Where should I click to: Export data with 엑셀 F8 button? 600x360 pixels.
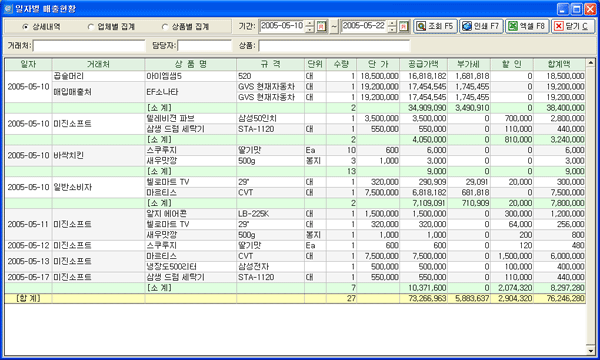point(527,26)
